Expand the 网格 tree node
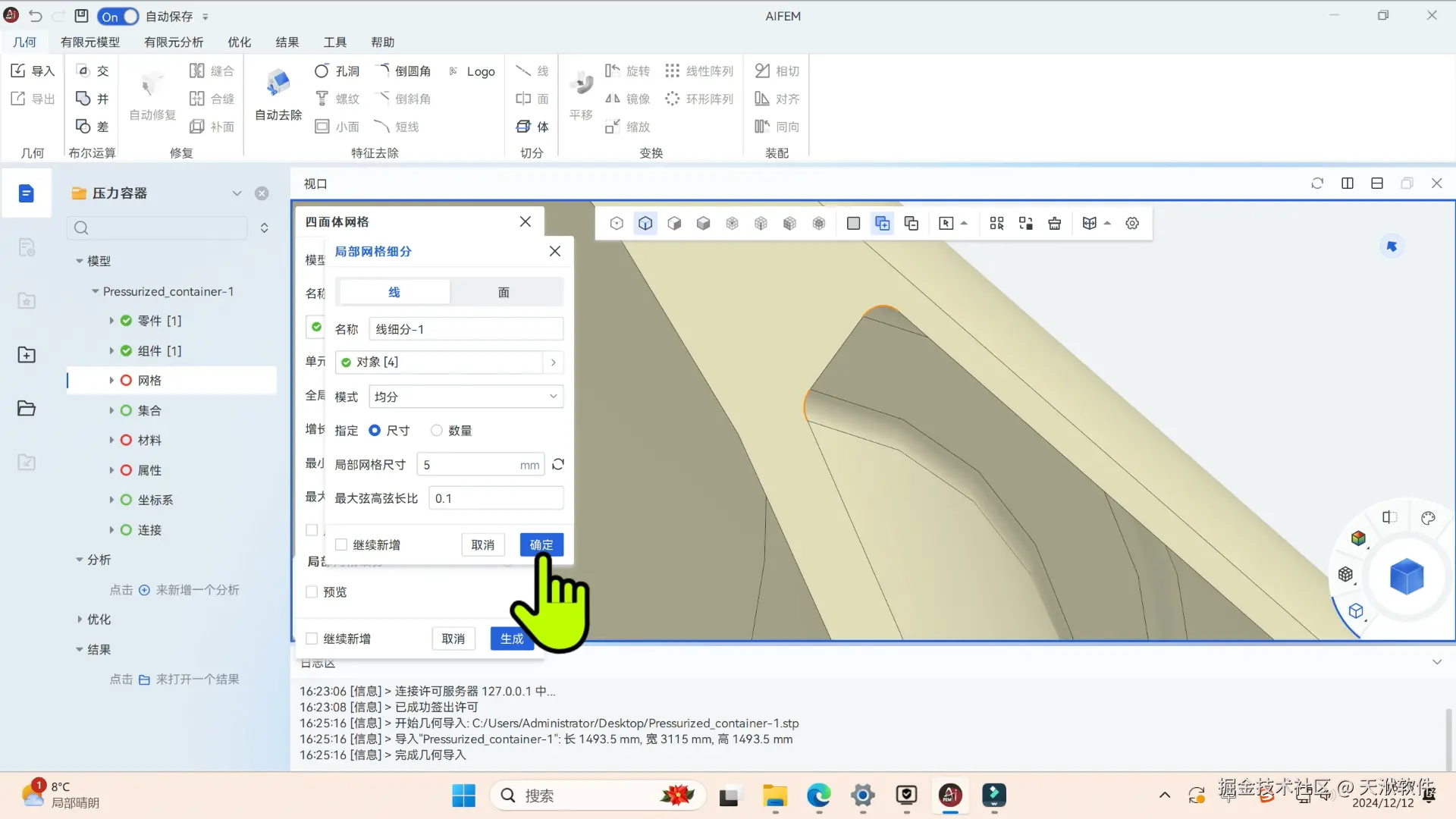This screenshot has height=819, width=1456. 111,381
